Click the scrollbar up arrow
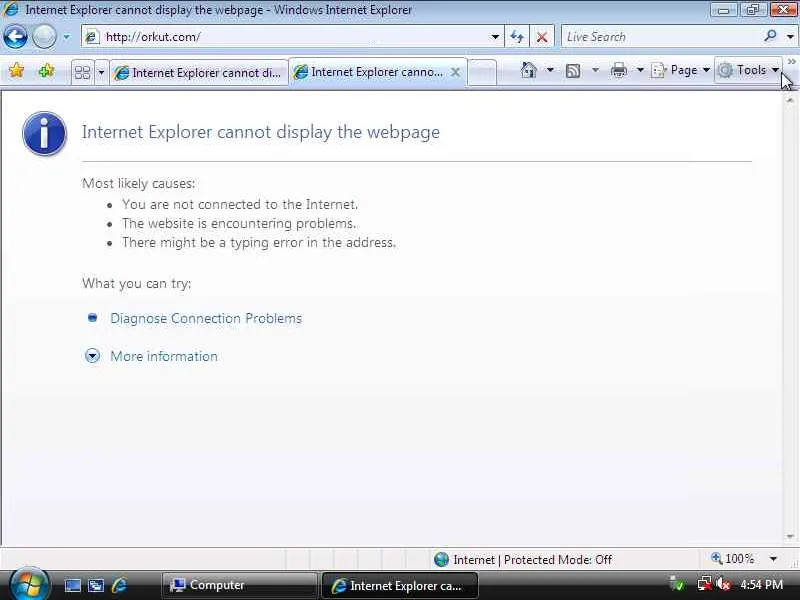The image size is (800, 600). [790, 101]
